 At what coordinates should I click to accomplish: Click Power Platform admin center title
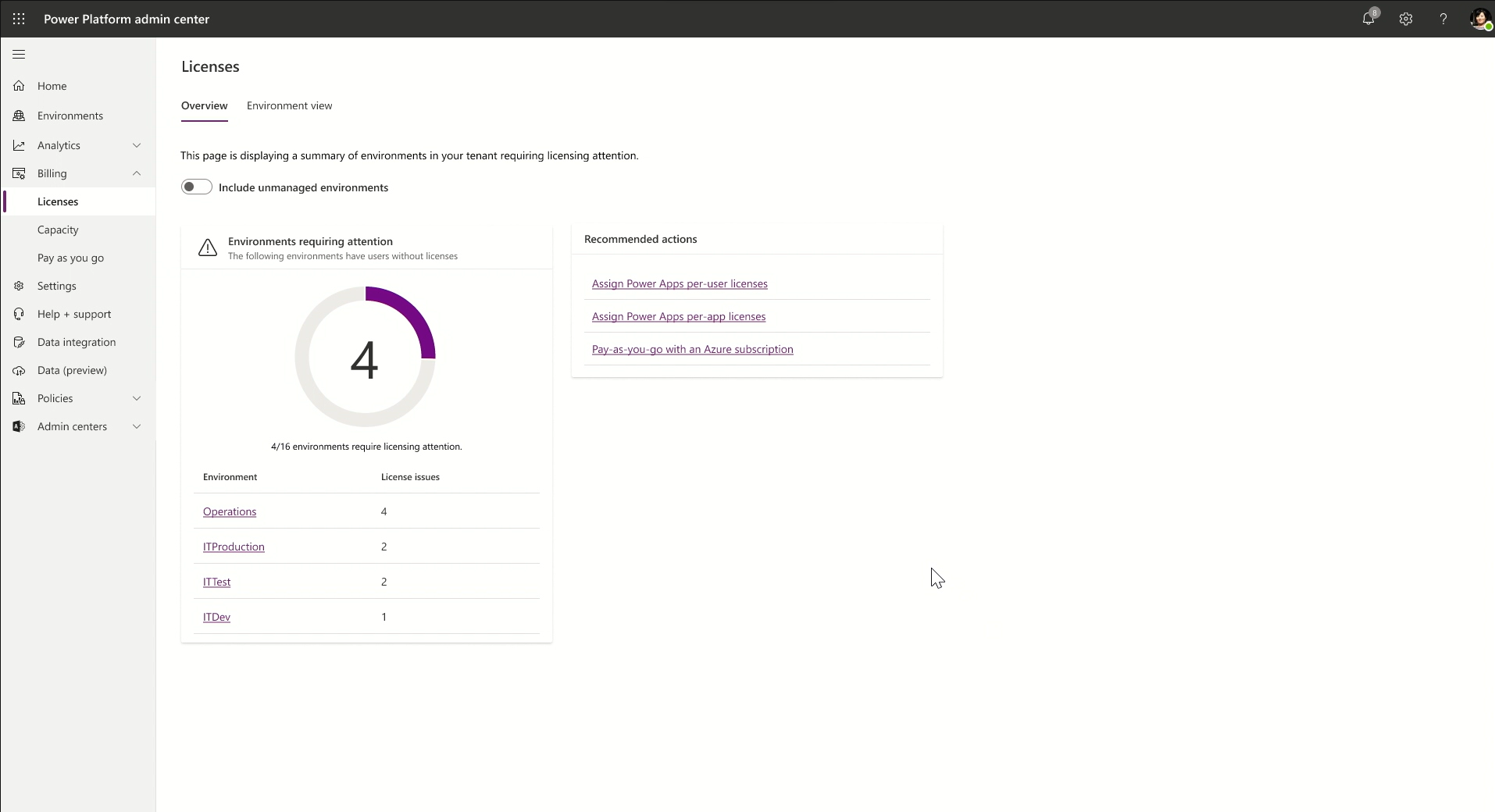127,19
